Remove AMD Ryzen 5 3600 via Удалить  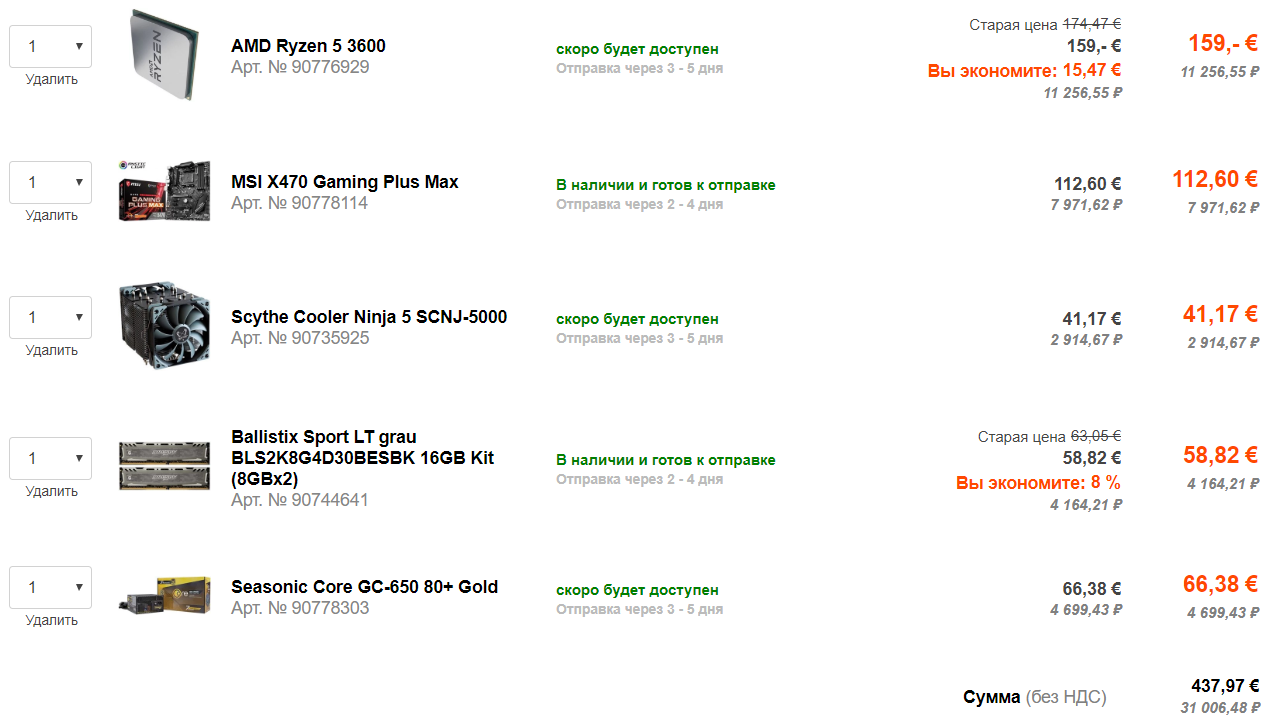(52, 80)
